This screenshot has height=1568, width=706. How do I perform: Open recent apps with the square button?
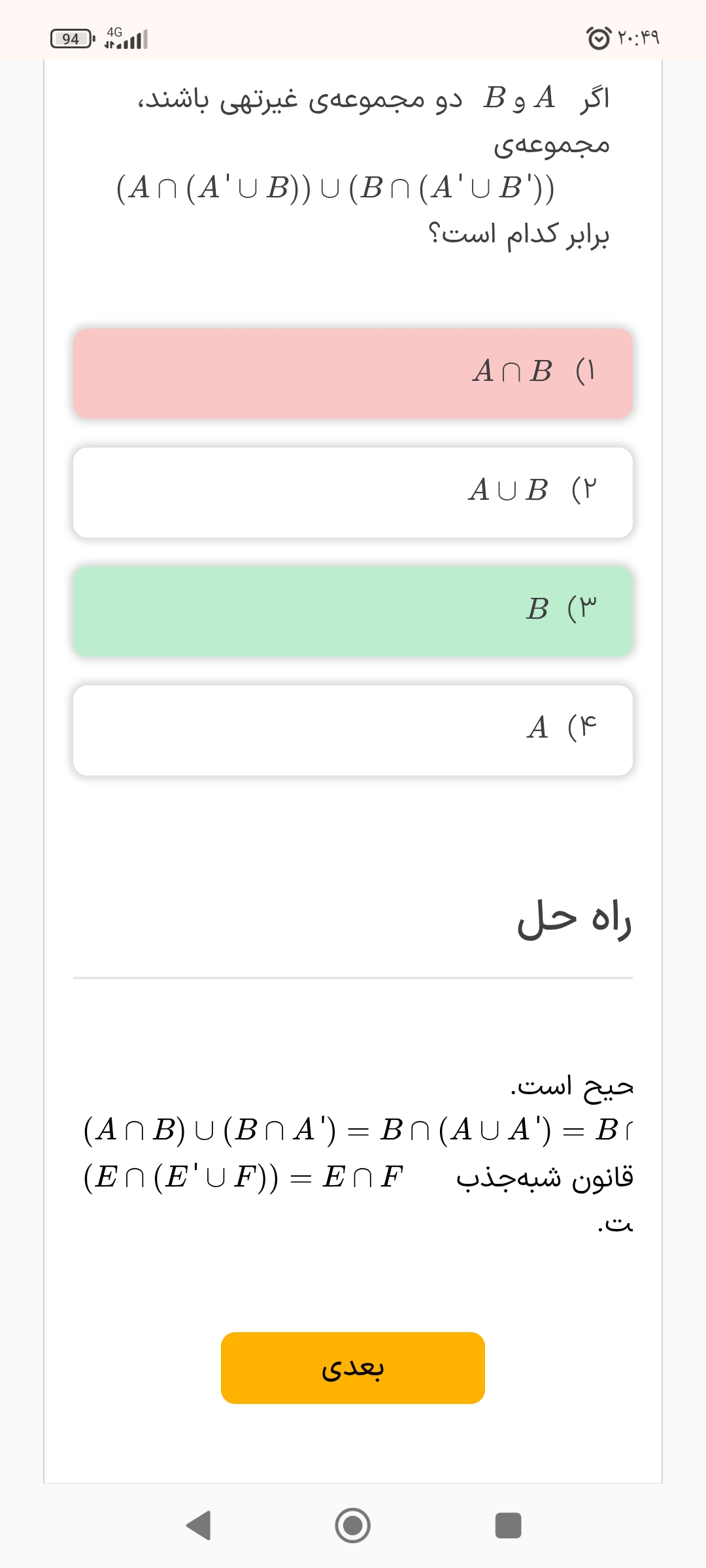(x=508, y=1526)
